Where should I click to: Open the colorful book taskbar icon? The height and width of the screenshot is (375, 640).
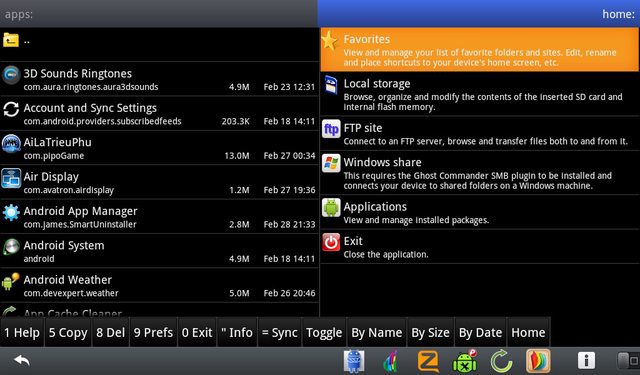(x=538, y=361)
